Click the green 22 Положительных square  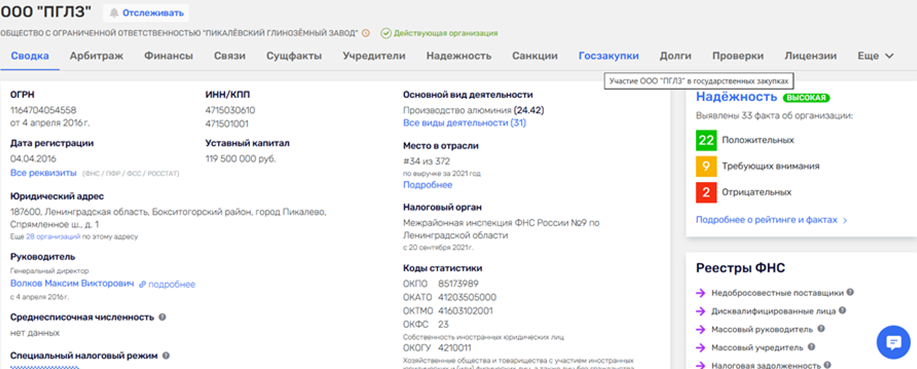click(706, 140)
